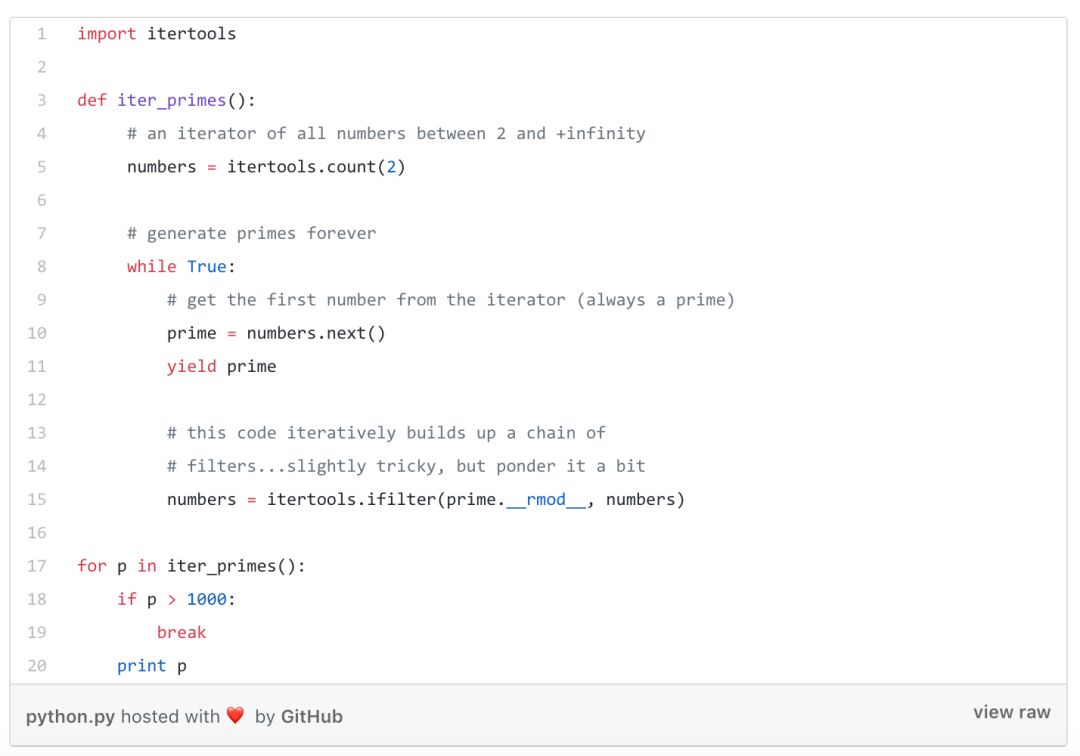This screenshot has width=1080, height=756.
Task: Select line number 11
Action: tap(37, 366)
